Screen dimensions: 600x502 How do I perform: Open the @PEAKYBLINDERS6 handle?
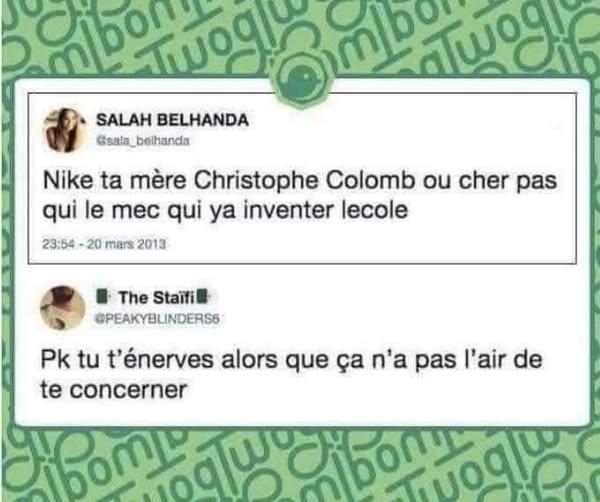pyautogui.click(x=157, y=319)
